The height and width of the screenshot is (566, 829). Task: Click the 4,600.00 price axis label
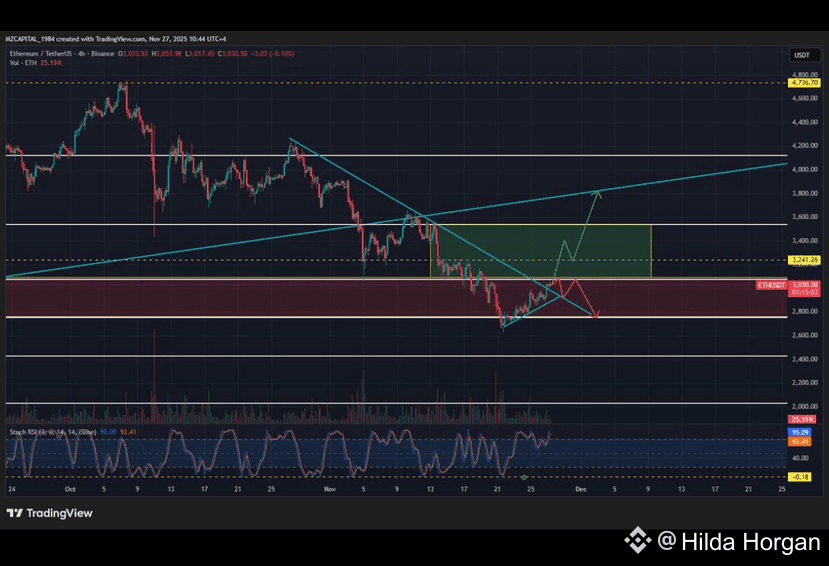click(805, 98)
